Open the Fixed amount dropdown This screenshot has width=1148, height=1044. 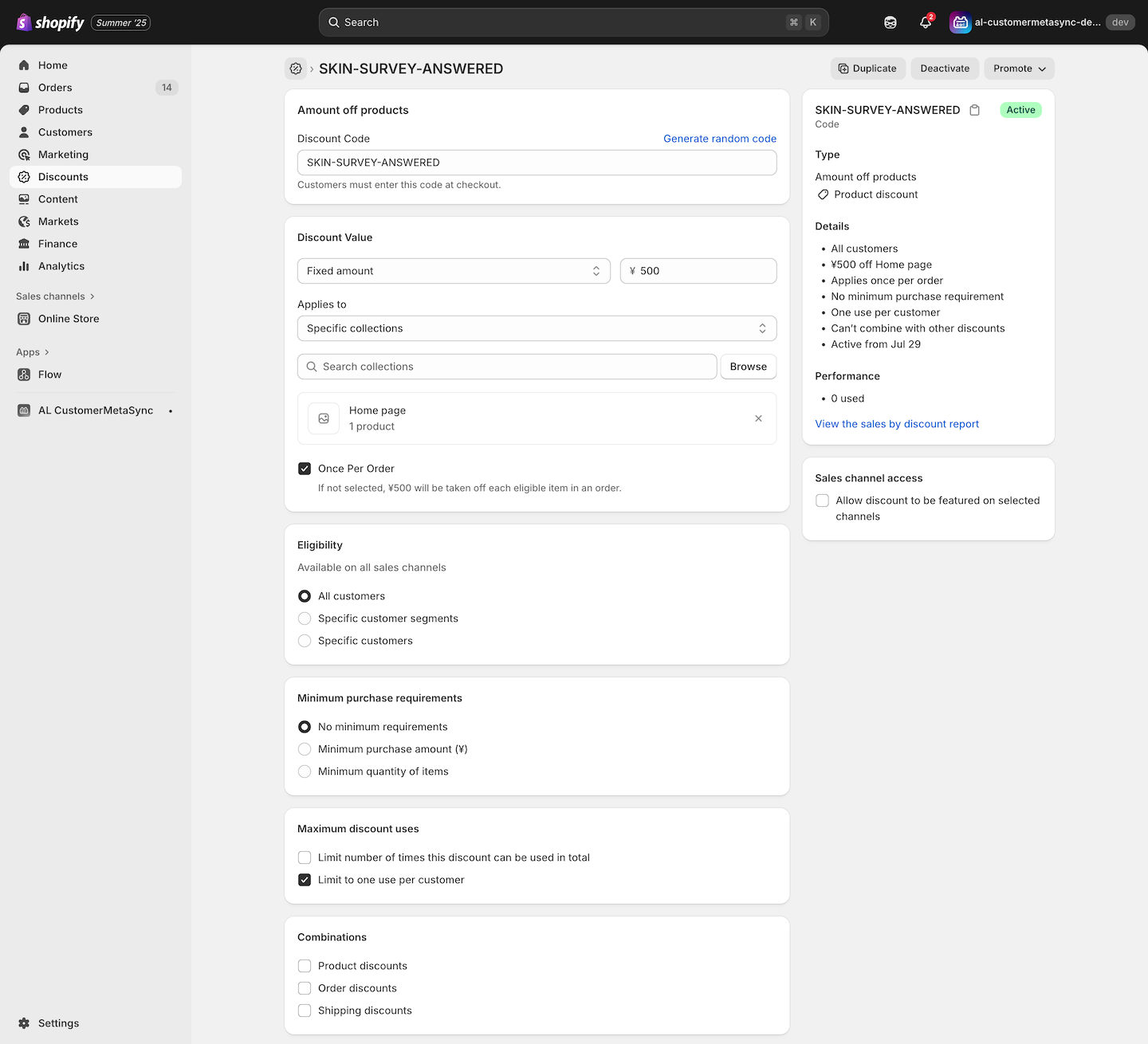[453, 271]
